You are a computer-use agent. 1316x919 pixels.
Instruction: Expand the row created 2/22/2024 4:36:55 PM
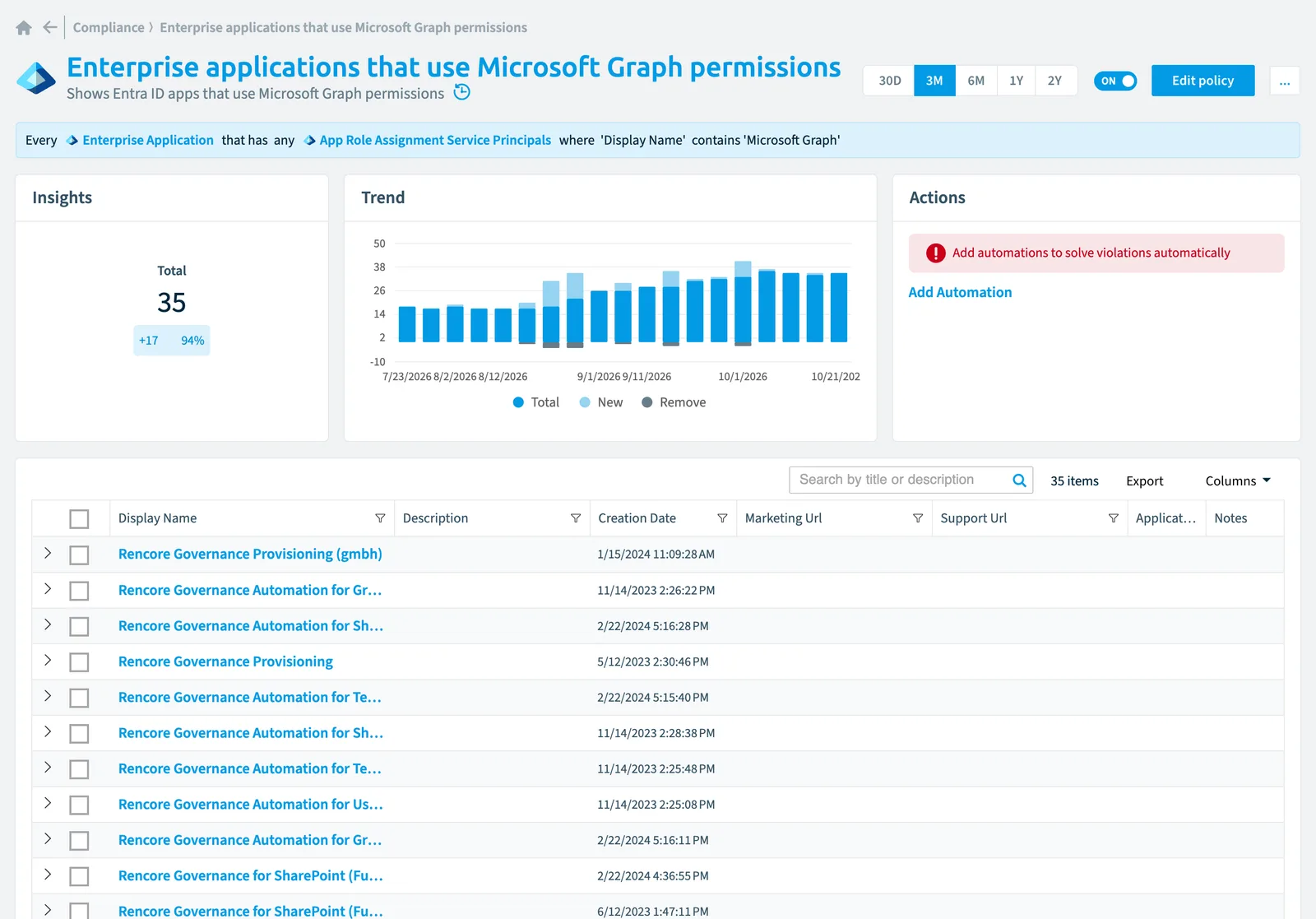tap(48, 875)
